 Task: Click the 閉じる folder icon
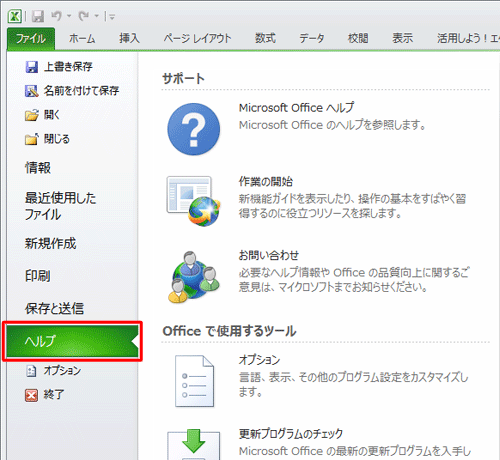[x=32, y=139]
